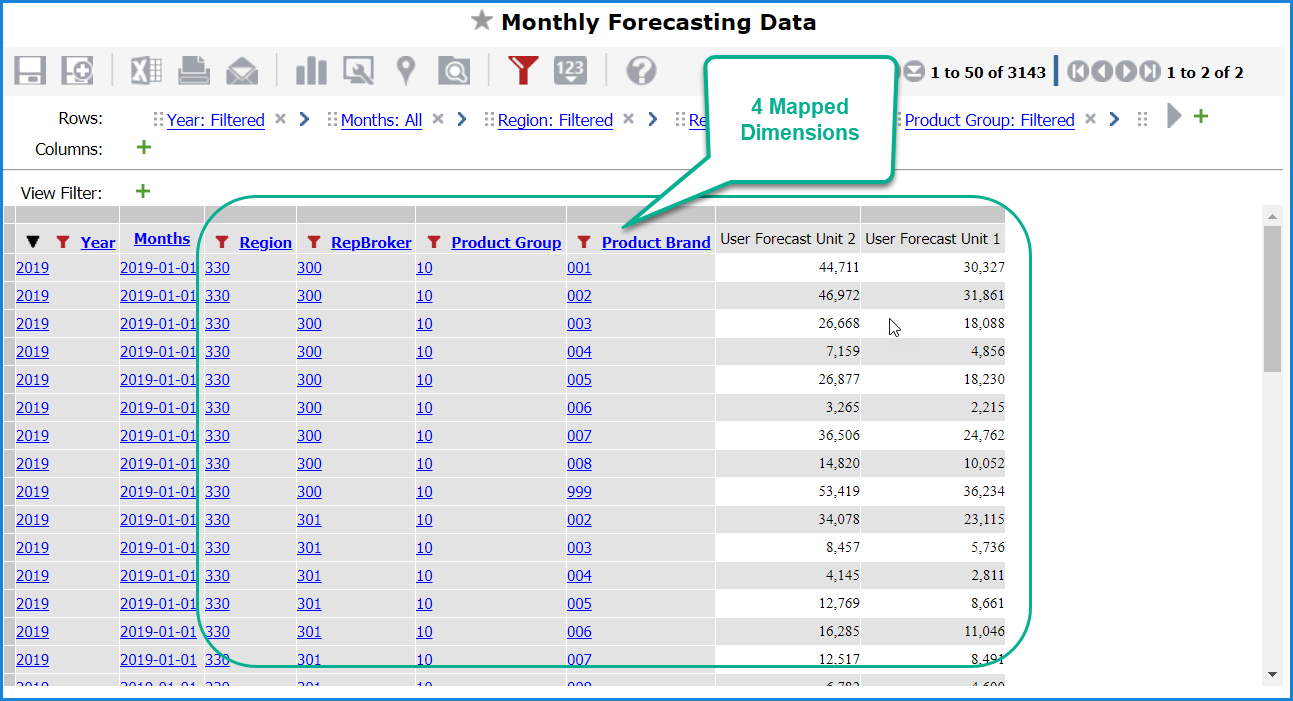Viewport: 1293px width, 701px height.
Task: Click the 123 number format icon
Action: (570, 70)
